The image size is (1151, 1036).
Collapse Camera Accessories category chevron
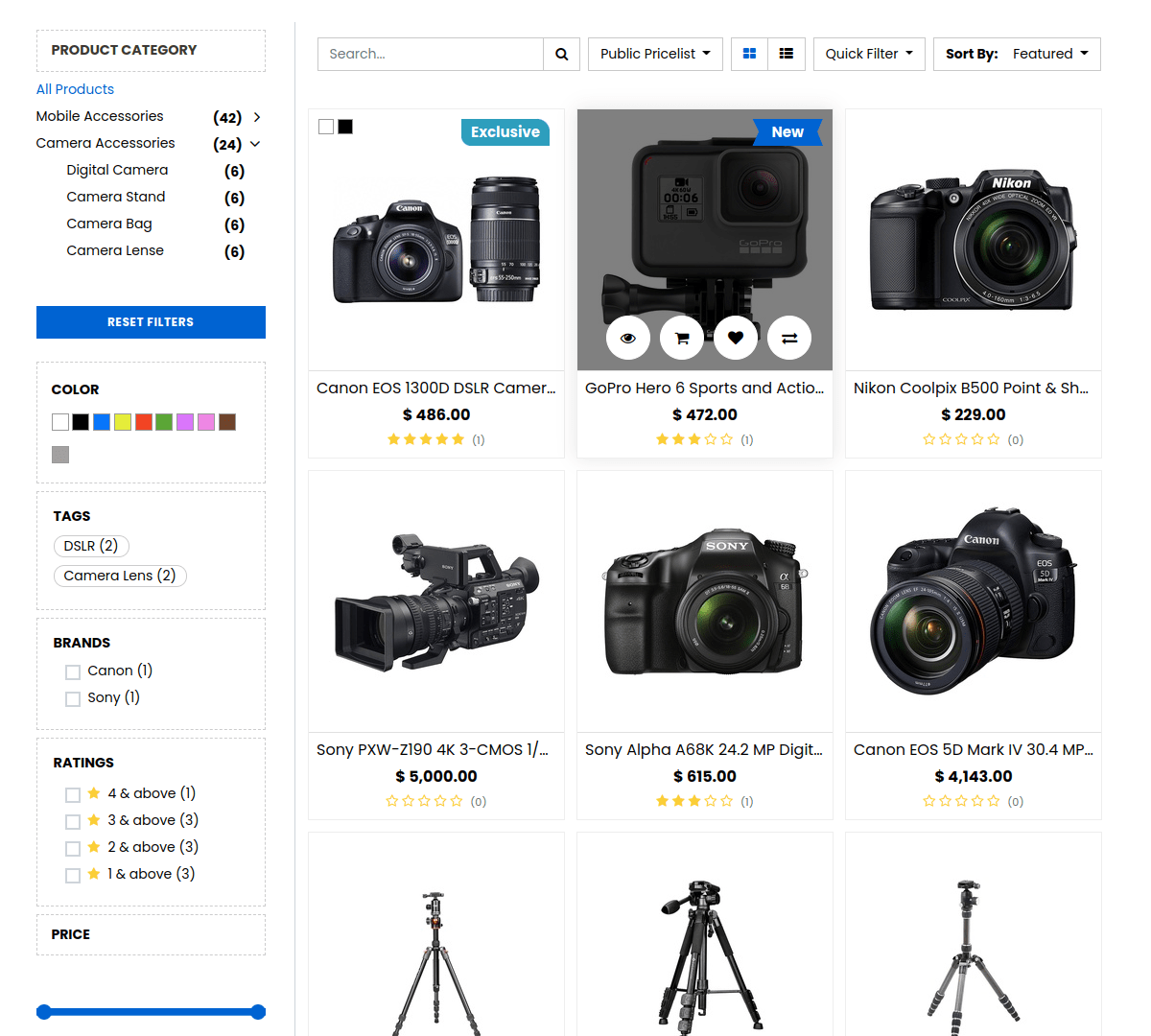click(x=255, y=144)
